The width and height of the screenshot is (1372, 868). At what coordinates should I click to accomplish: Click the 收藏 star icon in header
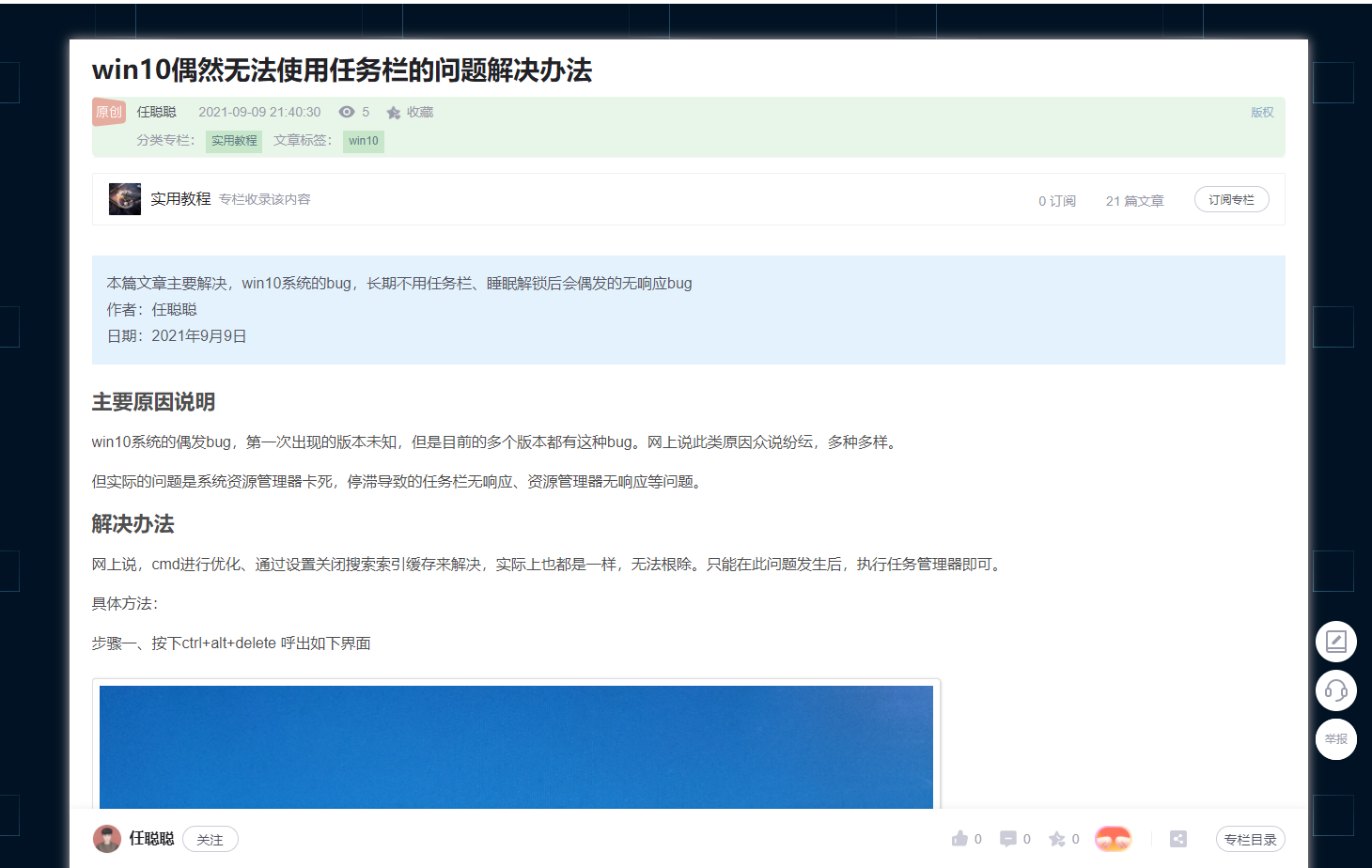point(394,113)
